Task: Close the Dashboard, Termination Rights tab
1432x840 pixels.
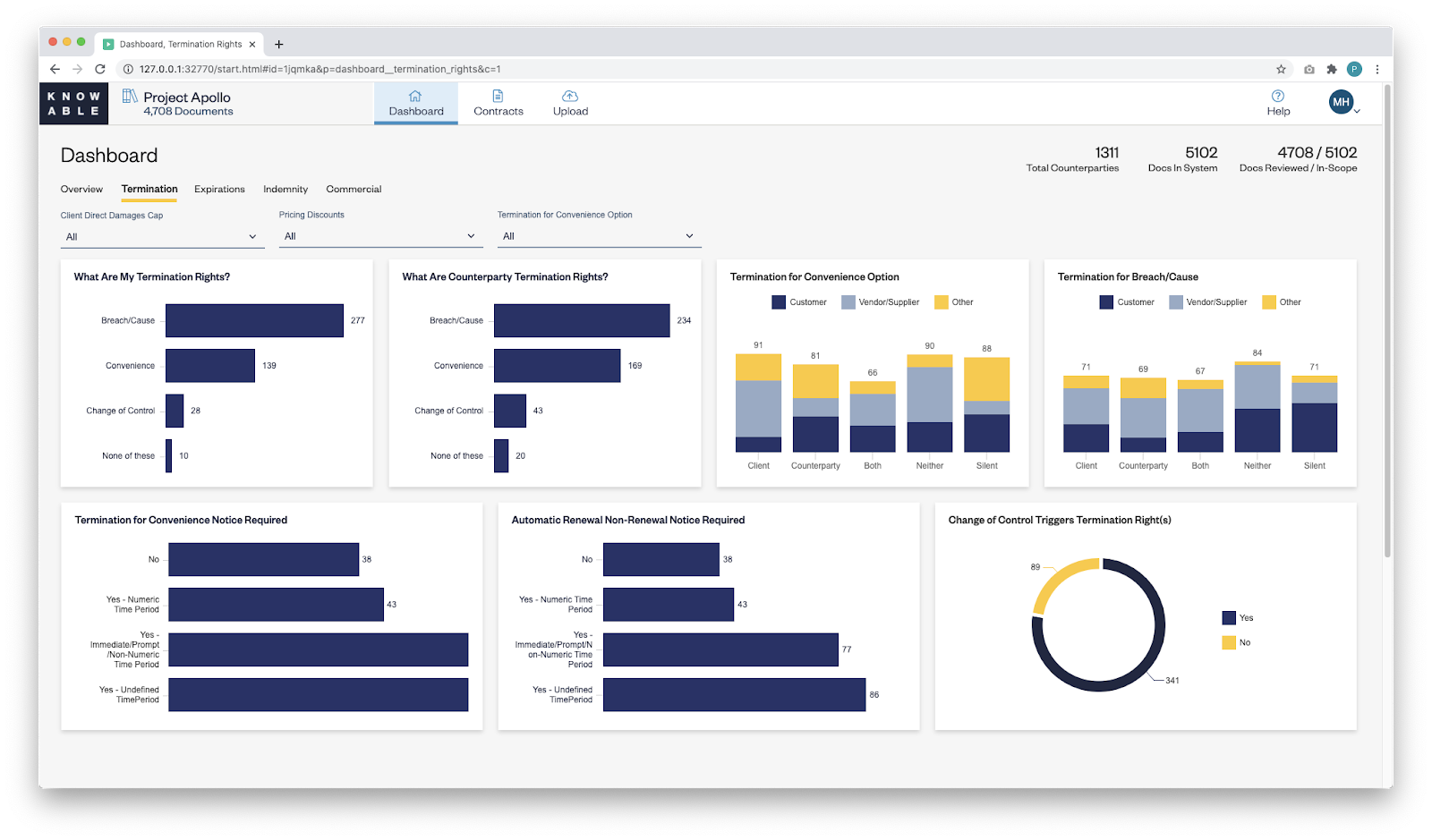Action: coord(252,44)
